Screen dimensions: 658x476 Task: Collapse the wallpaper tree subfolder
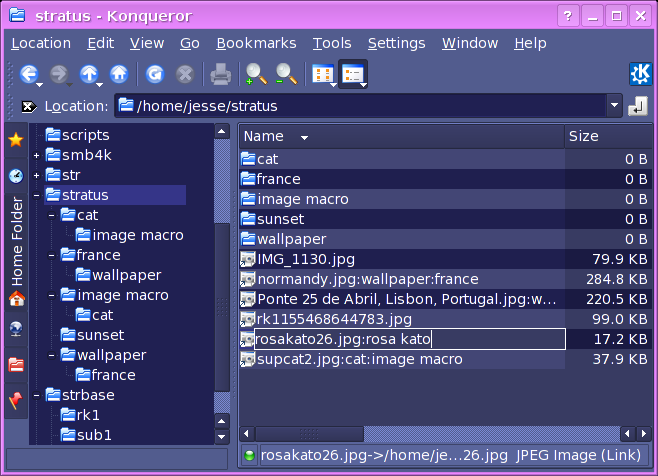(x=52, y=356)
